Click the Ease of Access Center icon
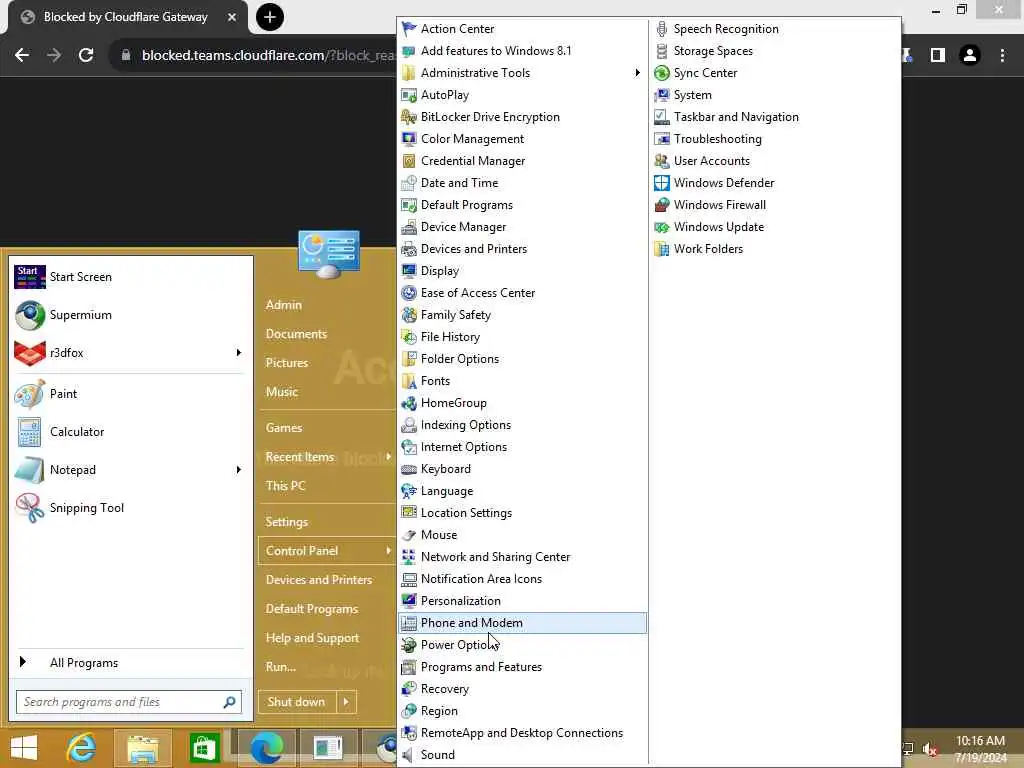The height and width of the screenshot is (768, 1024). 409,293
